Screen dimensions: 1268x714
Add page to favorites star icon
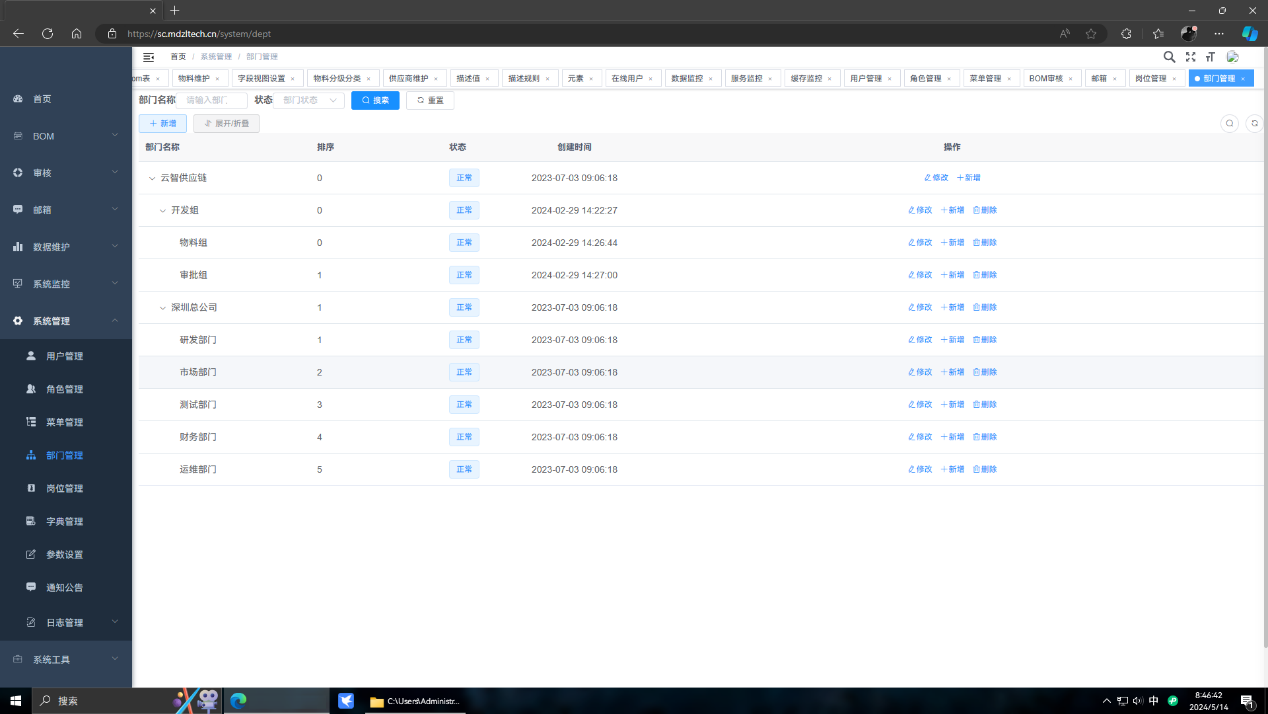coord(1091,33)
